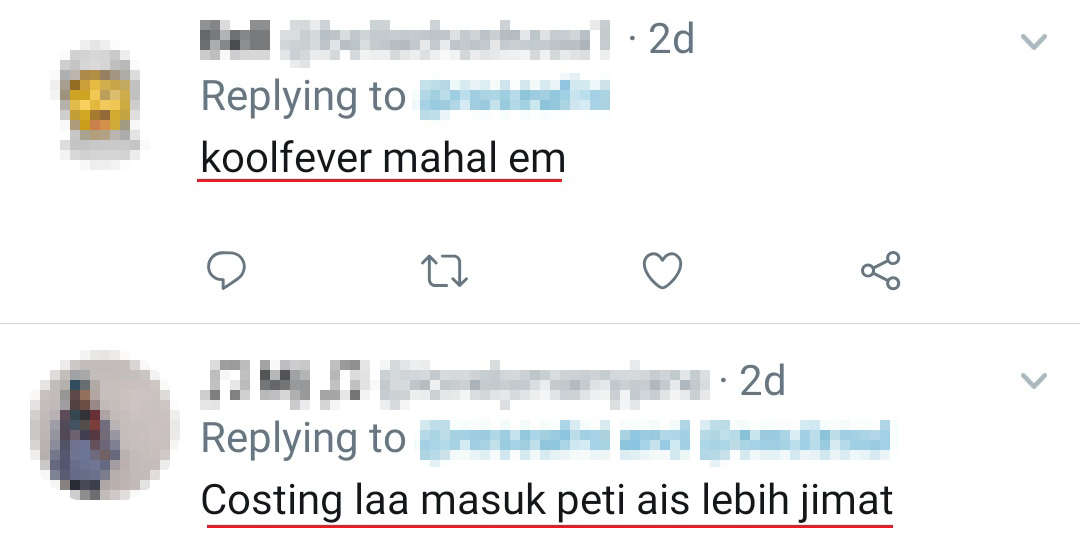Reply to the 'koolfever mahal em' tweet
1080x560 pixels.
click(227, 270)
